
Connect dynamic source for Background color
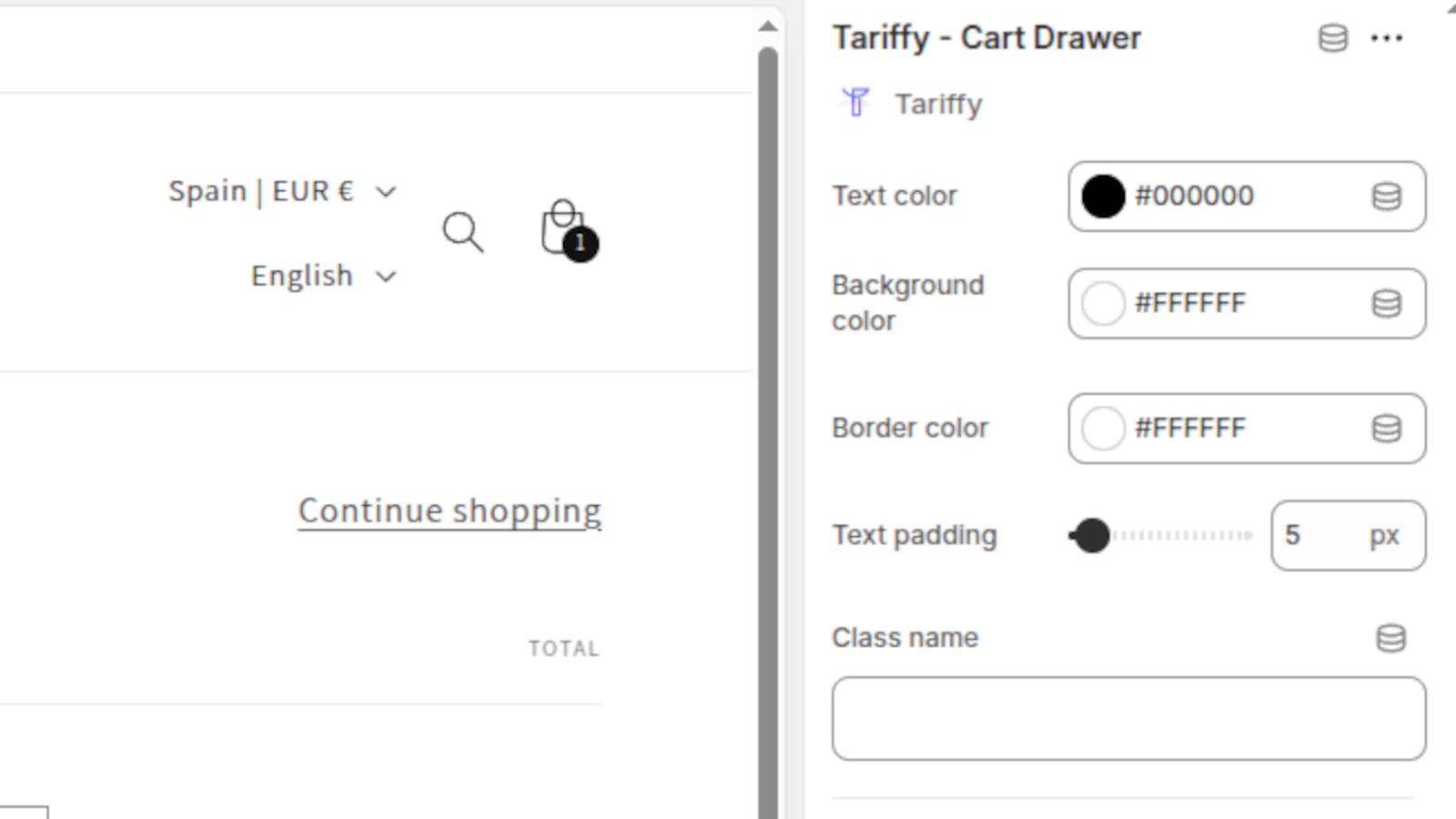pyautogui.click(x=1386, y=304)
